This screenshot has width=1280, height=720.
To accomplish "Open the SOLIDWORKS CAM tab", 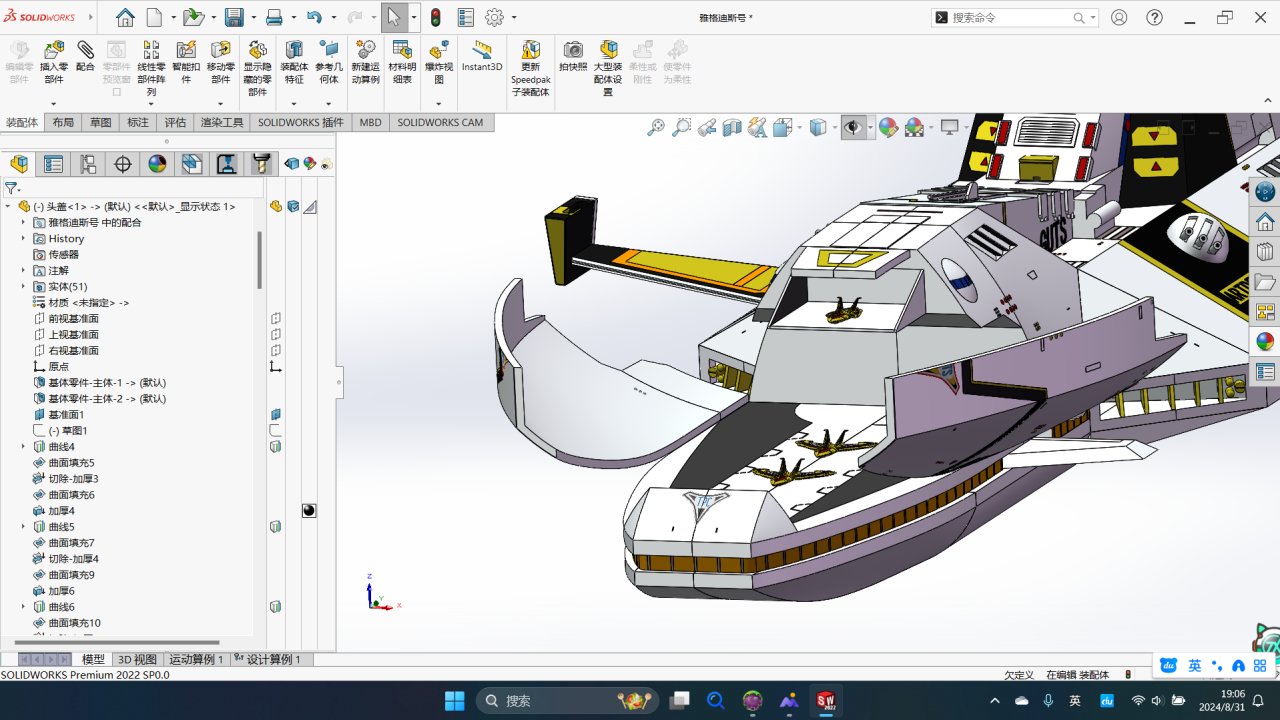I will point(439,122).
